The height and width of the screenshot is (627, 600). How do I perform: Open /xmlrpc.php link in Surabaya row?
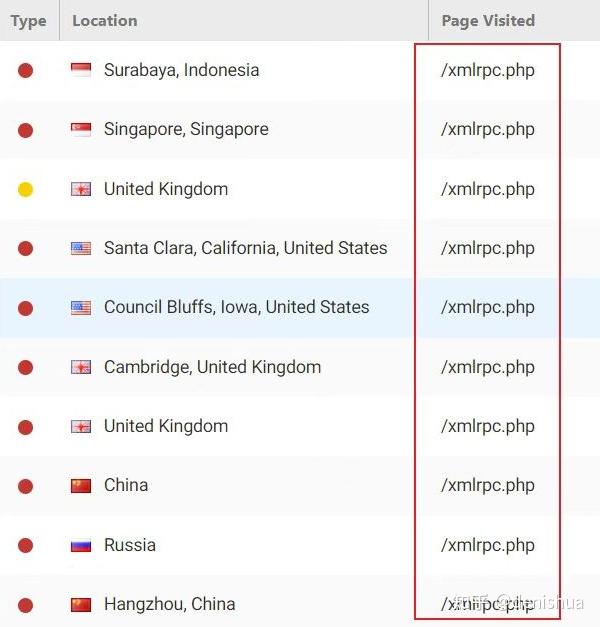point(488,70)
